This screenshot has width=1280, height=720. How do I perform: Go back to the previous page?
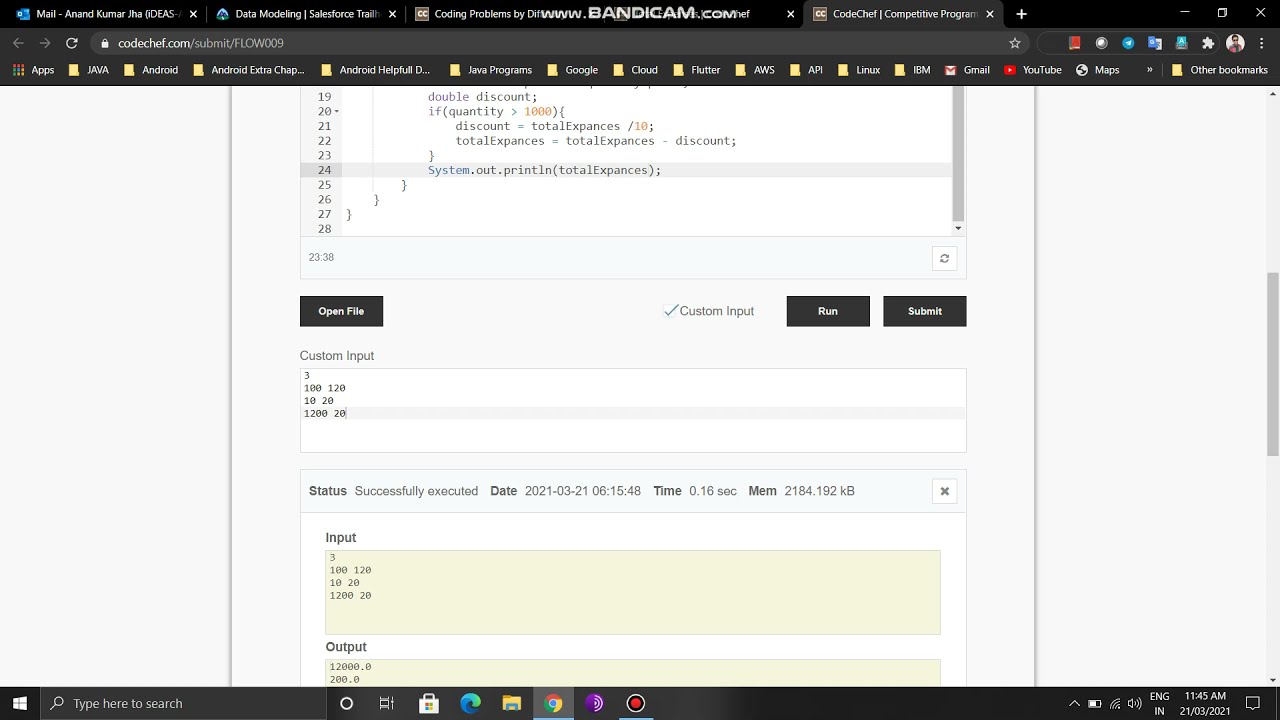pos(18,43)
